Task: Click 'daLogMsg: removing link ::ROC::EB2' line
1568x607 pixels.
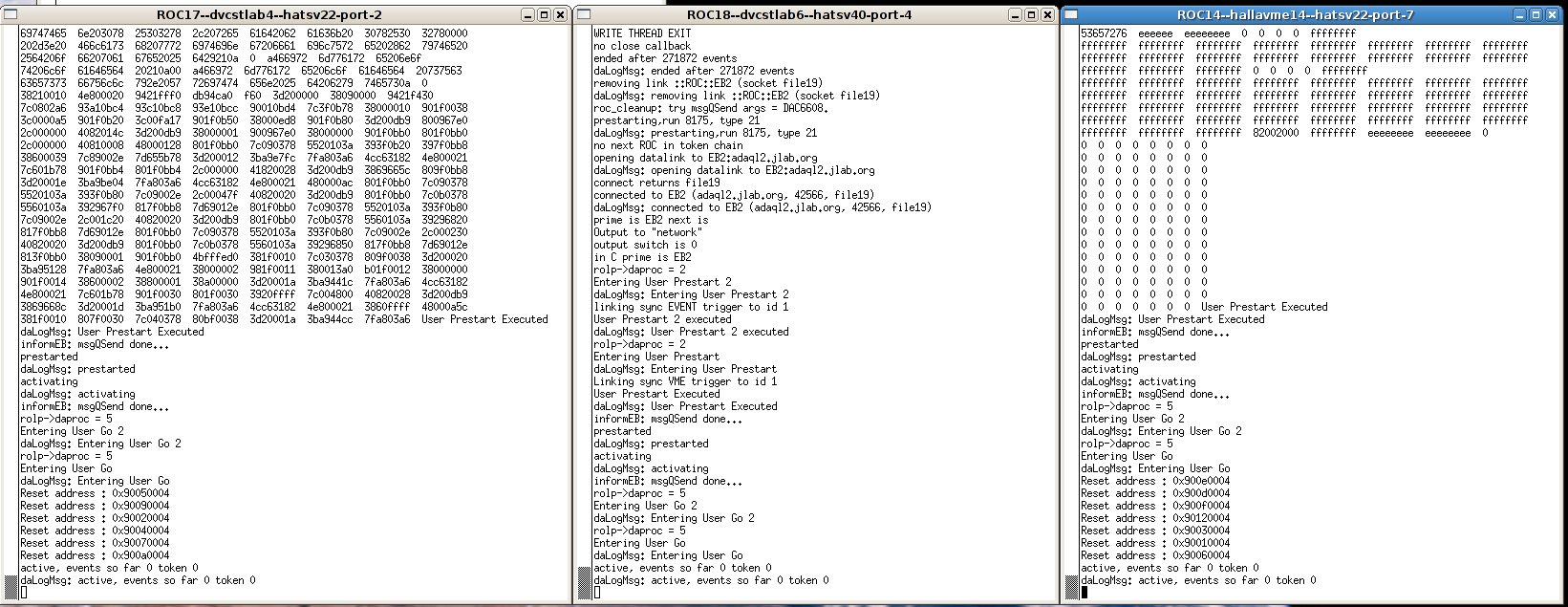Action: click(737, 96)
